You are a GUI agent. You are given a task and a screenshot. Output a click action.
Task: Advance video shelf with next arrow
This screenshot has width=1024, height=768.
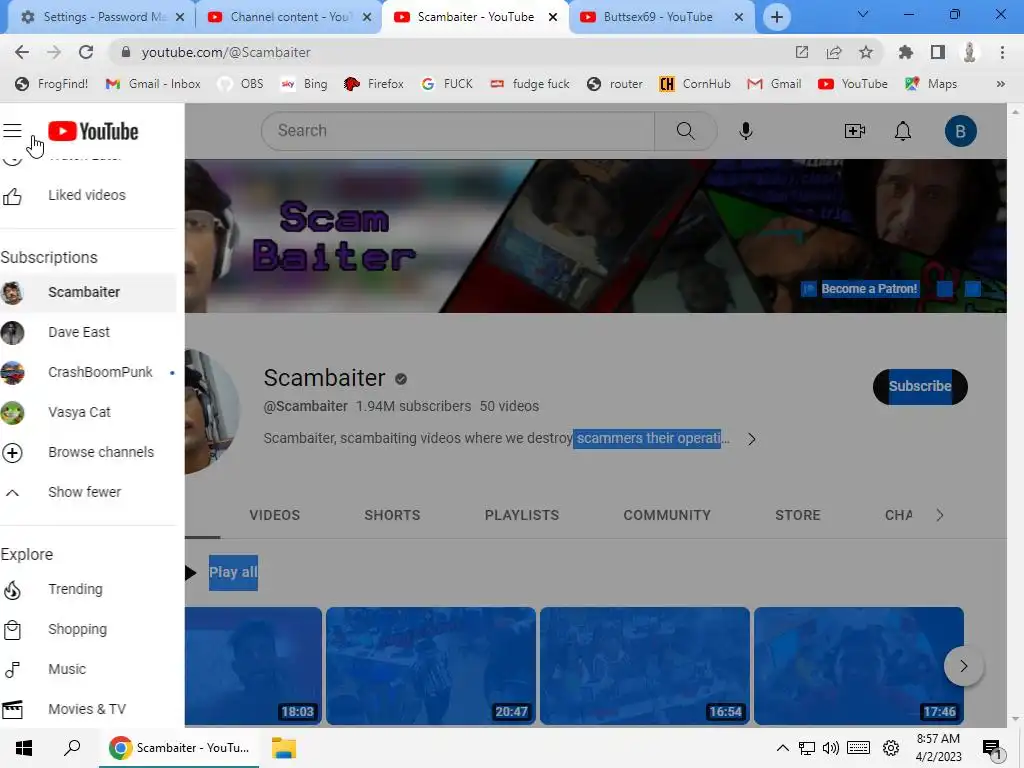tap(963, 666)
